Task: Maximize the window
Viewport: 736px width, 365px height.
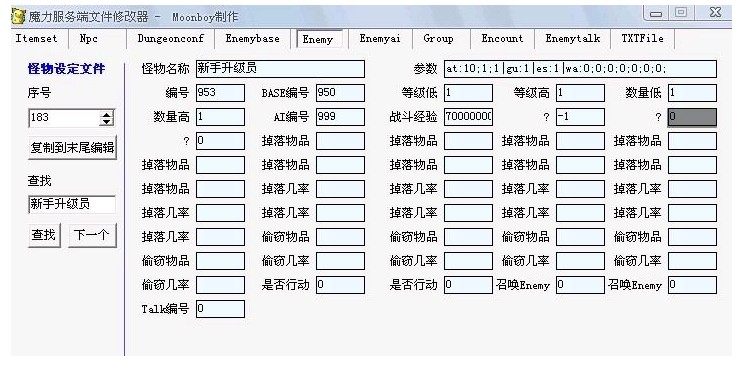Action: (x=682, y=13)
